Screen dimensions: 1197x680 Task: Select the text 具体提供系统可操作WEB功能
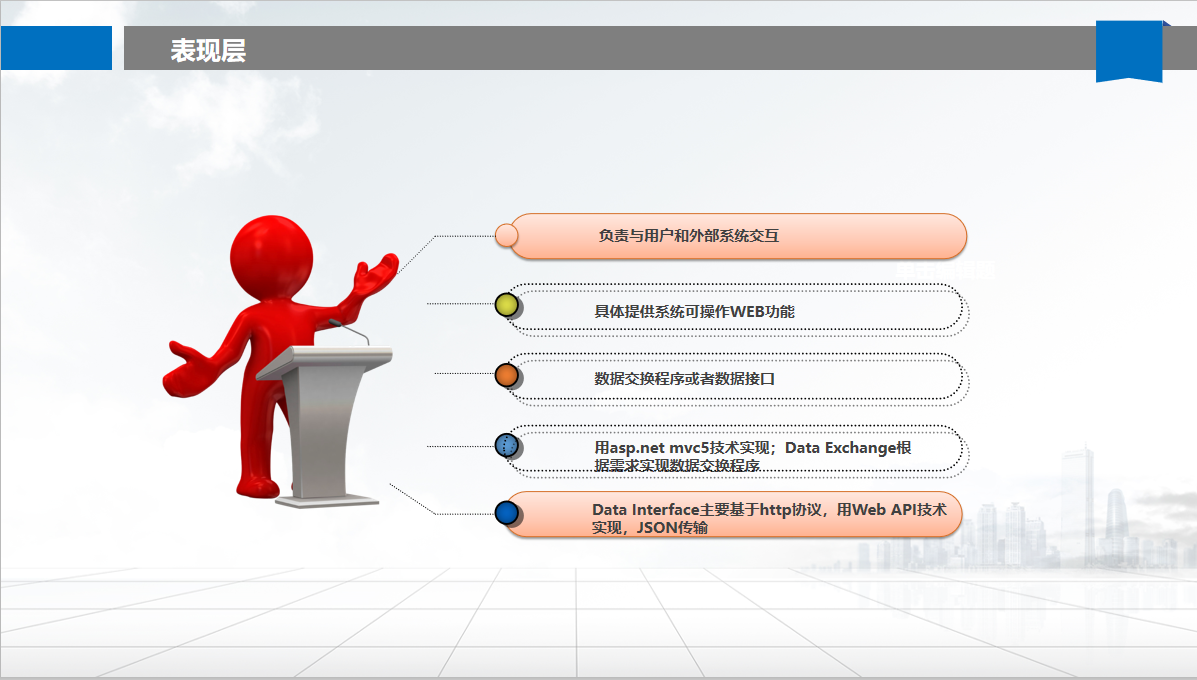694,311
